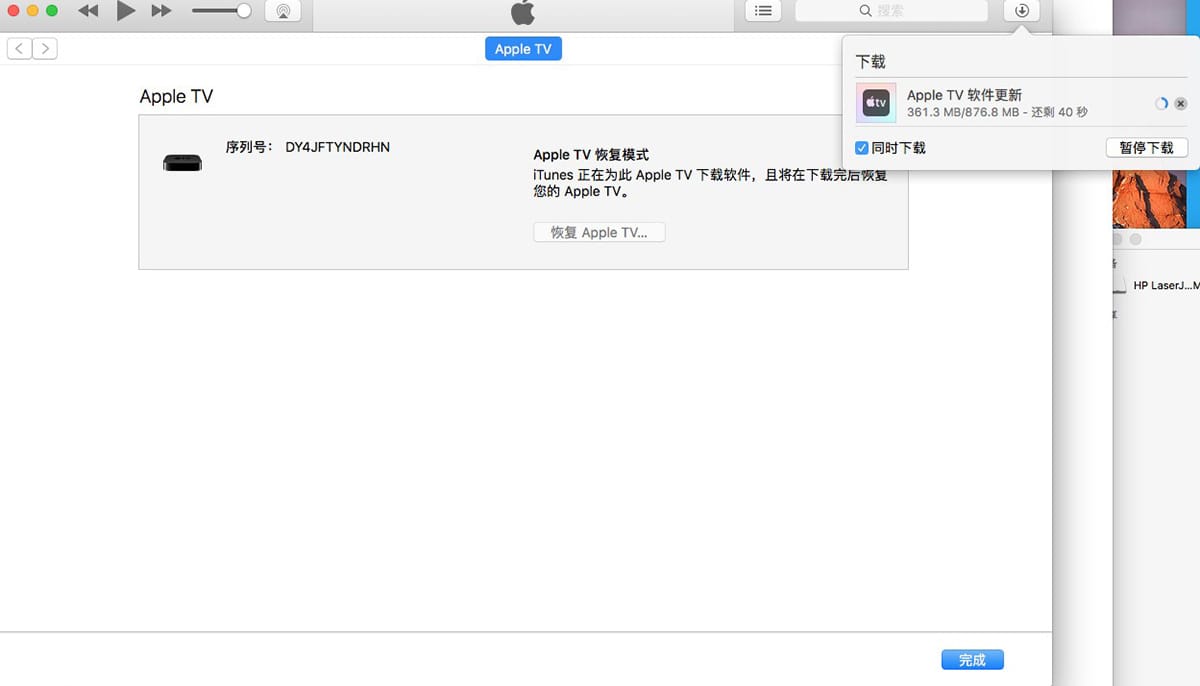Click the Apple TV device icon
Viewport: 1200px width, 686px height.
click(x=182, y=163)
